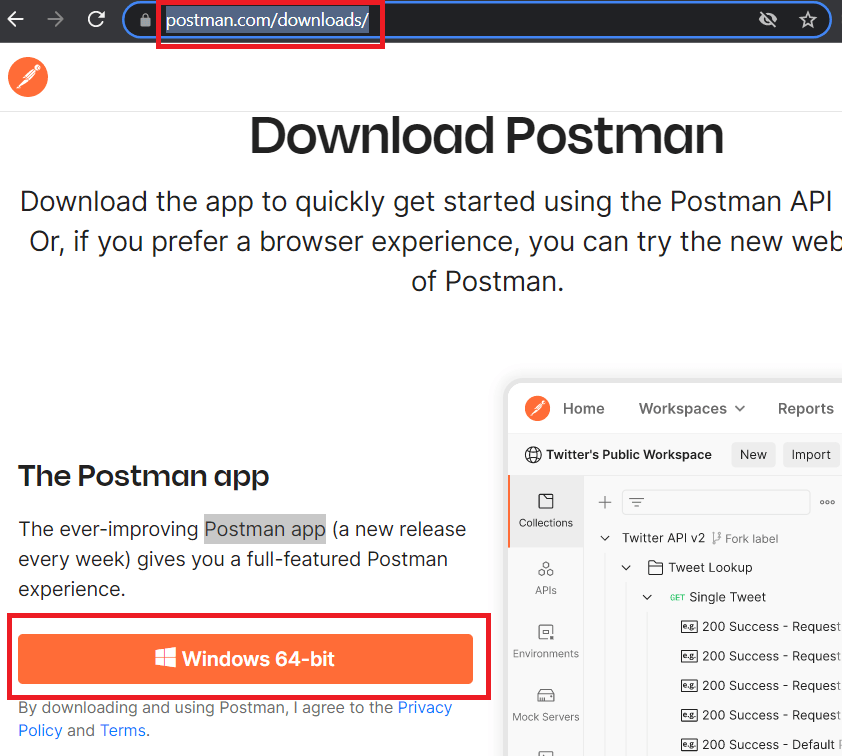Viewport: 842px width, 756px height.
Task: Go back using the browser back arrow
Action: [x=16, y=20]
